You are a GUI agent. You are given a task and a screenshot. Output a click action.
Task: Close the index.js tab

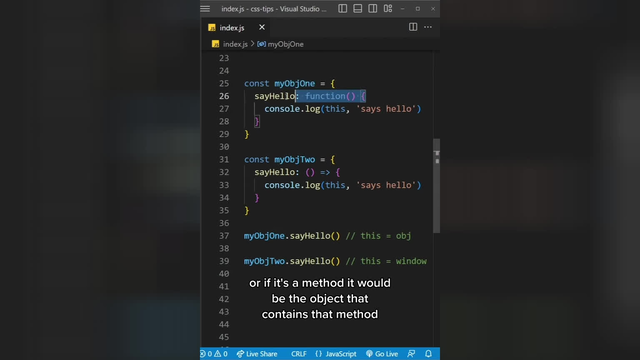(x=262, y=27)
